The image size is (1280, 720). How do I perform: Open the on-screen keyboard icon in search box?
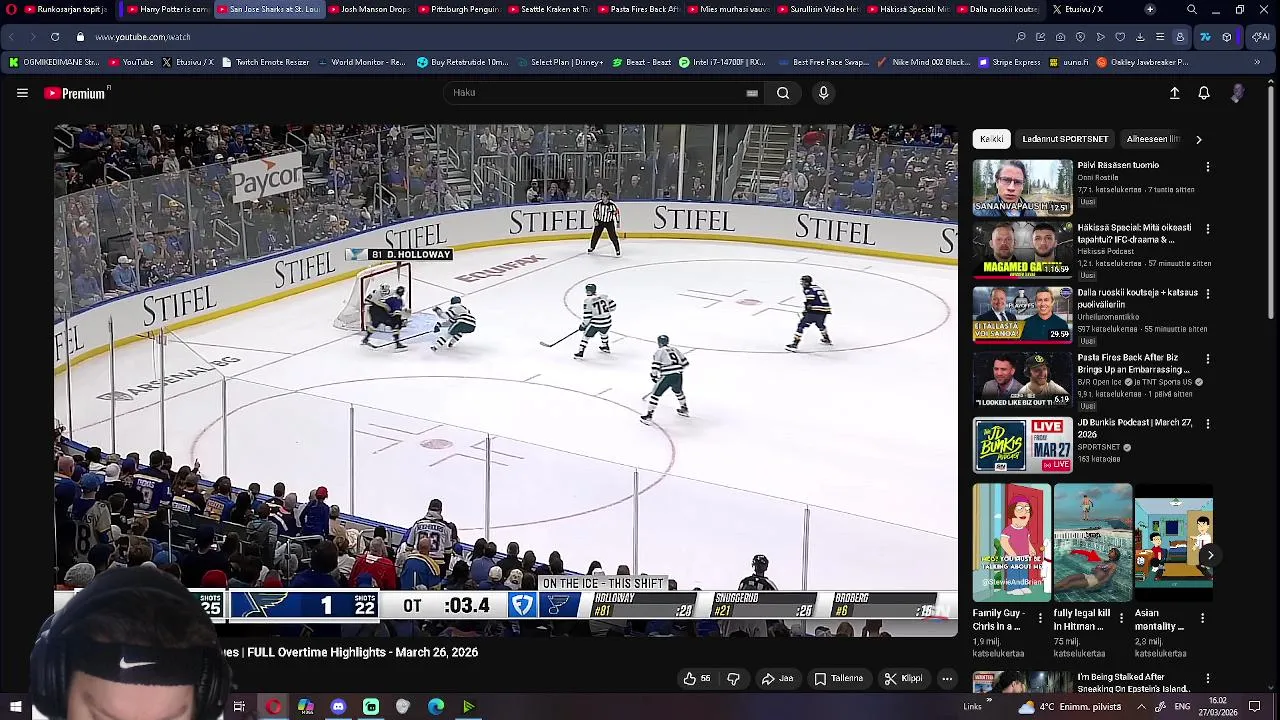[752, 93]
